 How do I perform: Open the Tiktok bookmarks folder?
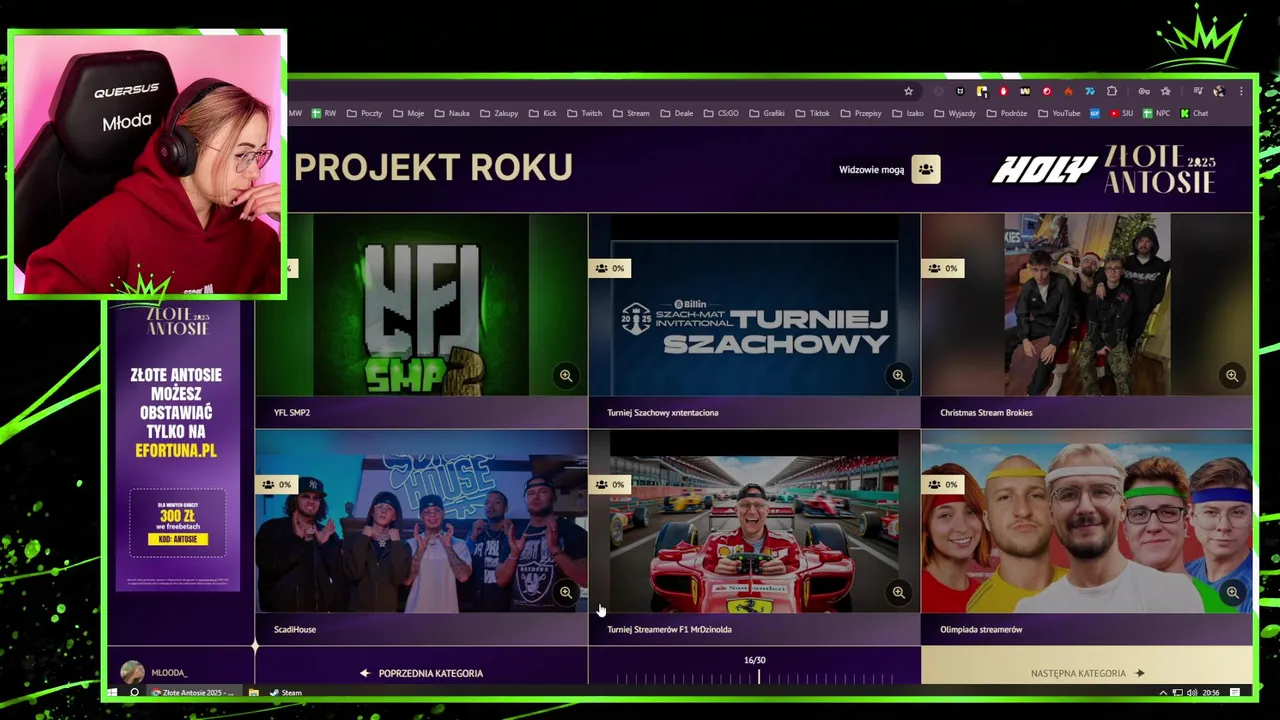coord(812,113)
